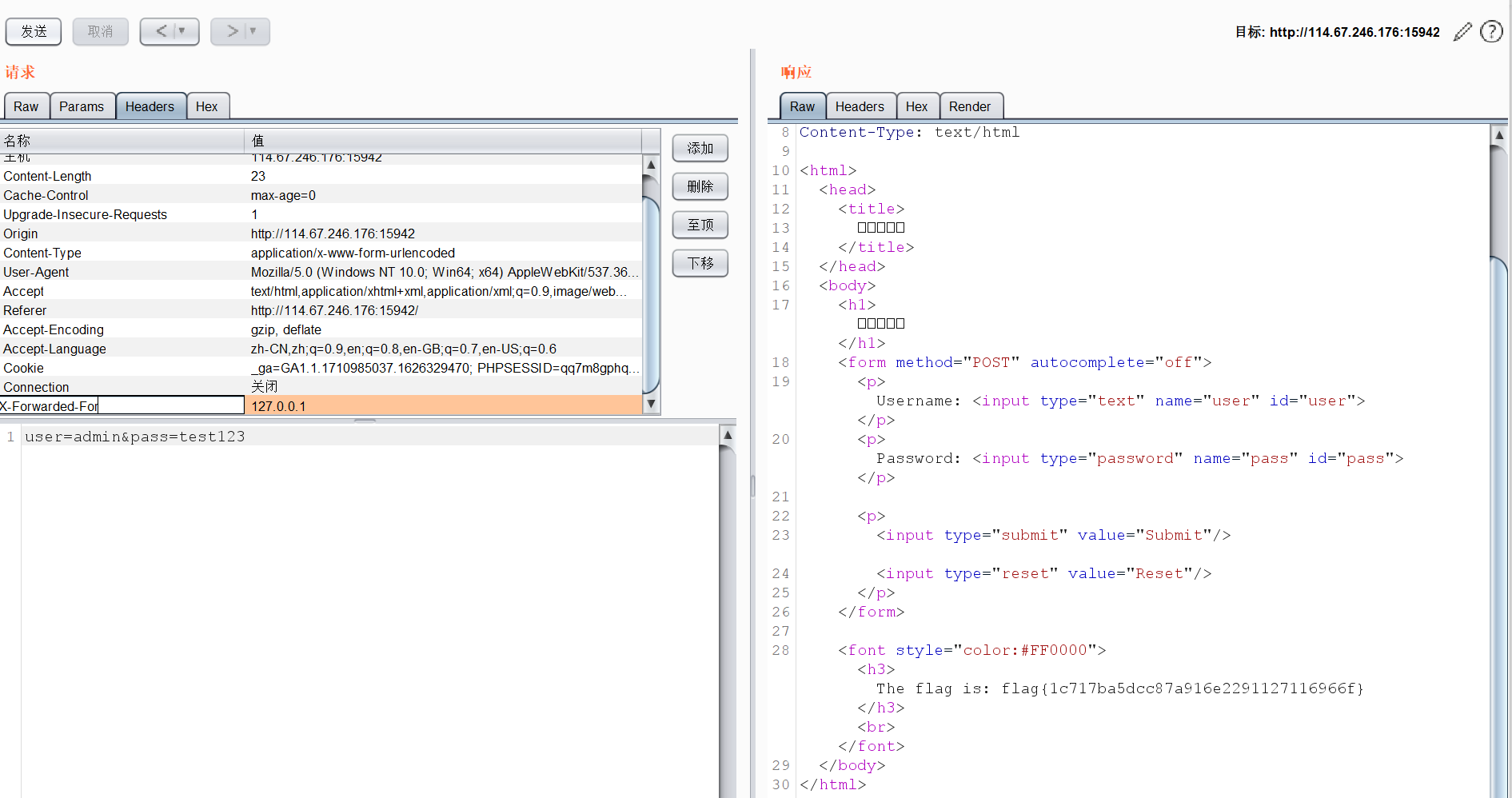Screen dimensions: 1512x798
Task: Open the request Params tab
Action: point(82,106)
